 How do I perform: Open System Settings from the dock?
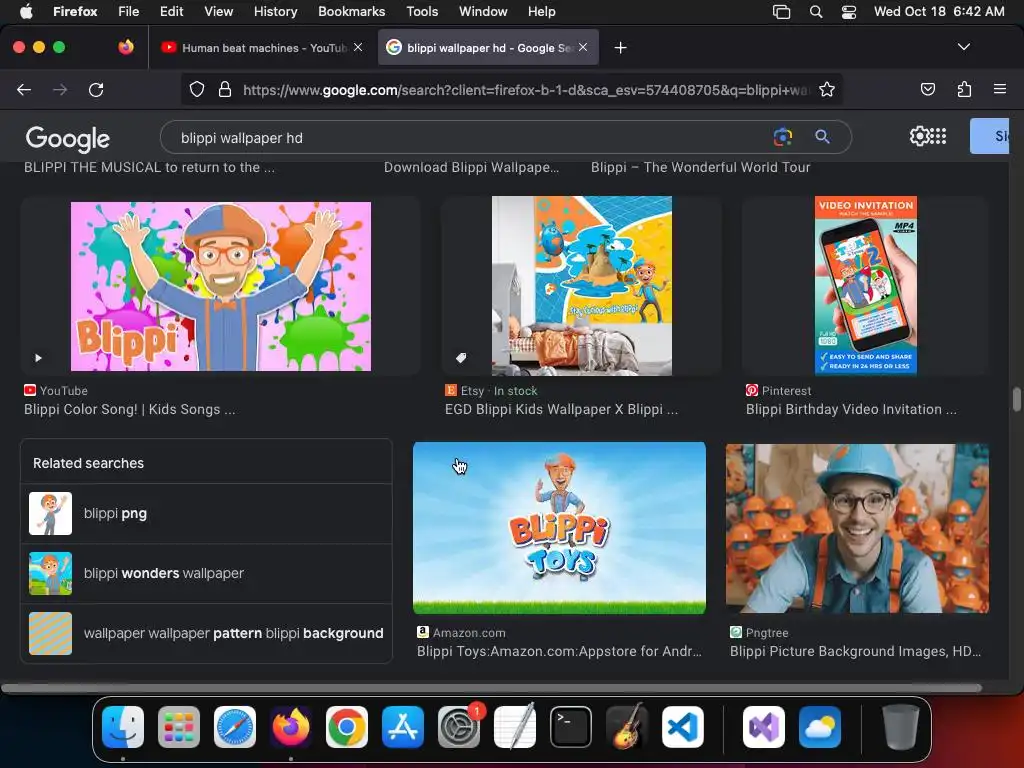tap(459, 727)
